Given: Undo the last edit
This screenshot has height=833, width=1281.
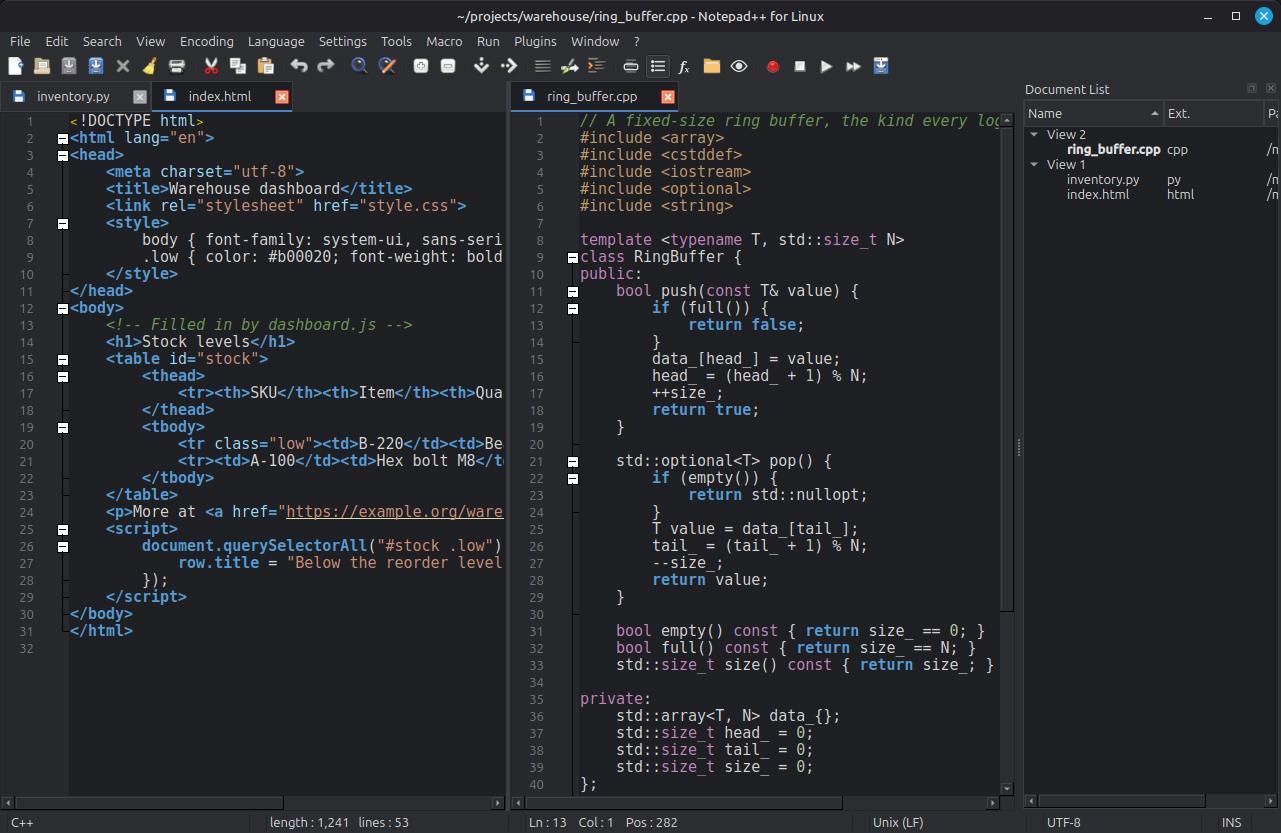Looking at the screenshot, I should [299, 66].
